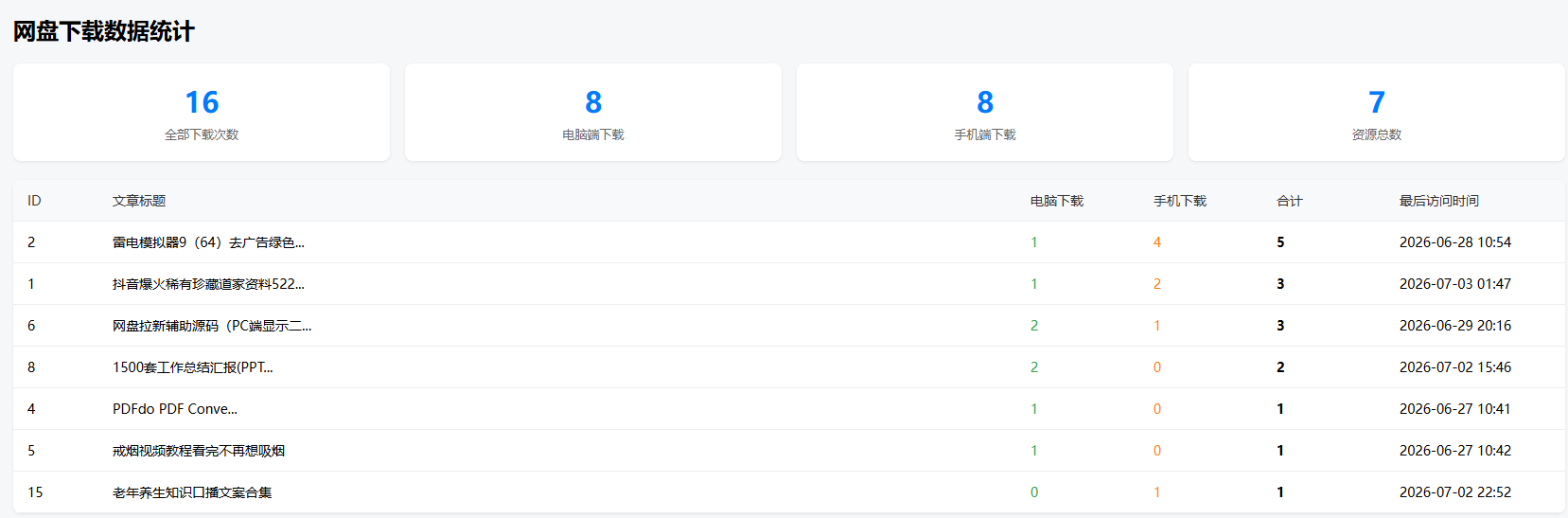Select the table row with ID 15
The height and width of the screenshot is (518, 1568).
(789, 492)
